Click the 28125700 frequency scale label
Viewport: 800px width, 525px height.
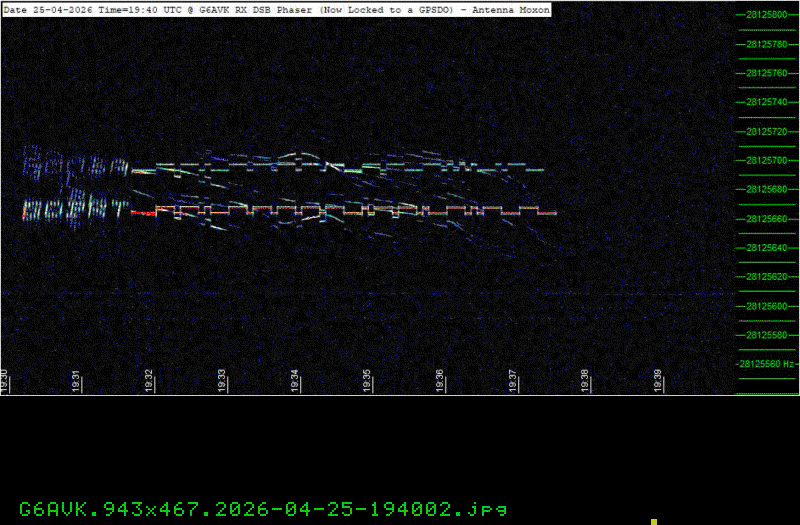coord(765,160)
